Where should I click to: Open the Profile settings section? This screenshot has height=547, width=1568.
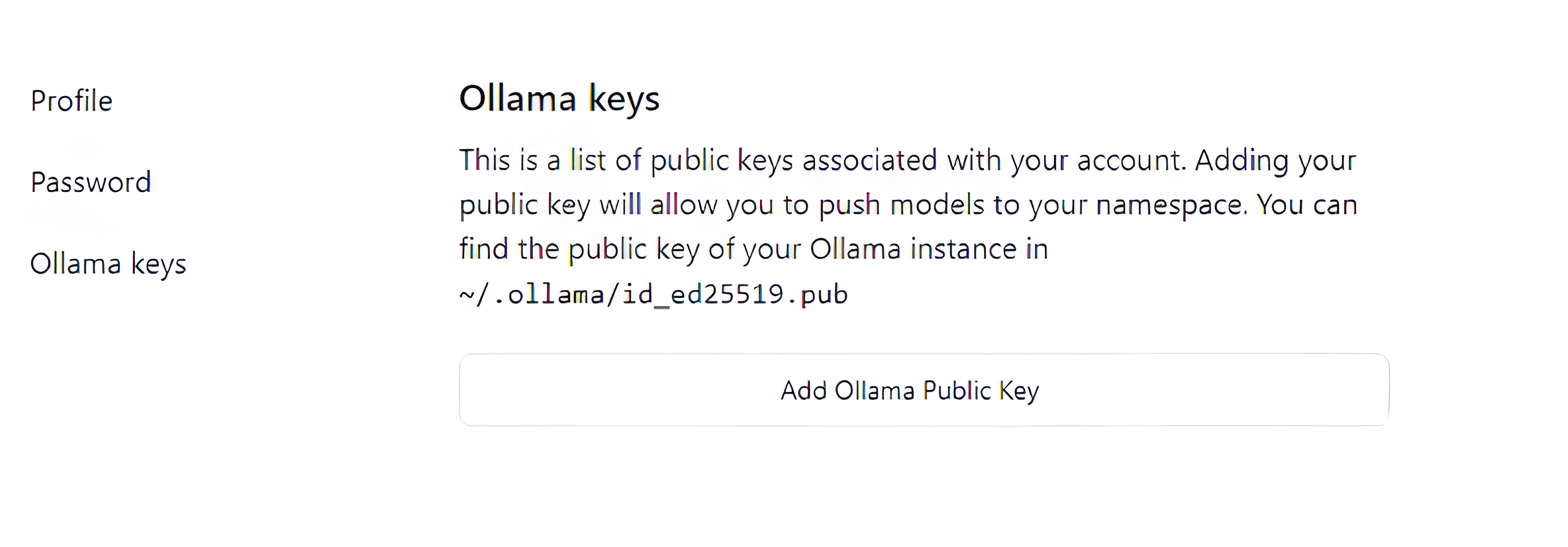71,101
